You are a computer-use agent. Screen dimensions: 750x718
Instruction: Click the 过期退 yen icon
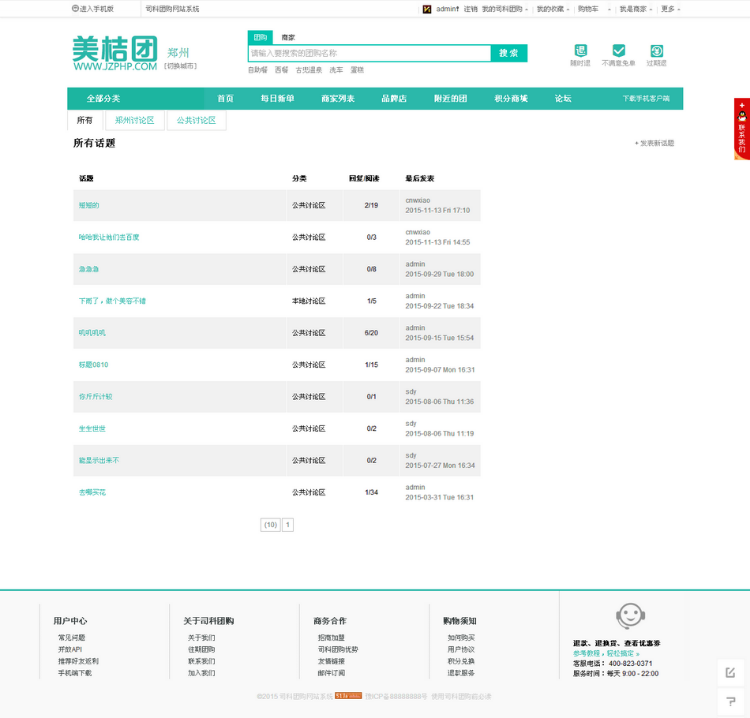coord(656,50)
